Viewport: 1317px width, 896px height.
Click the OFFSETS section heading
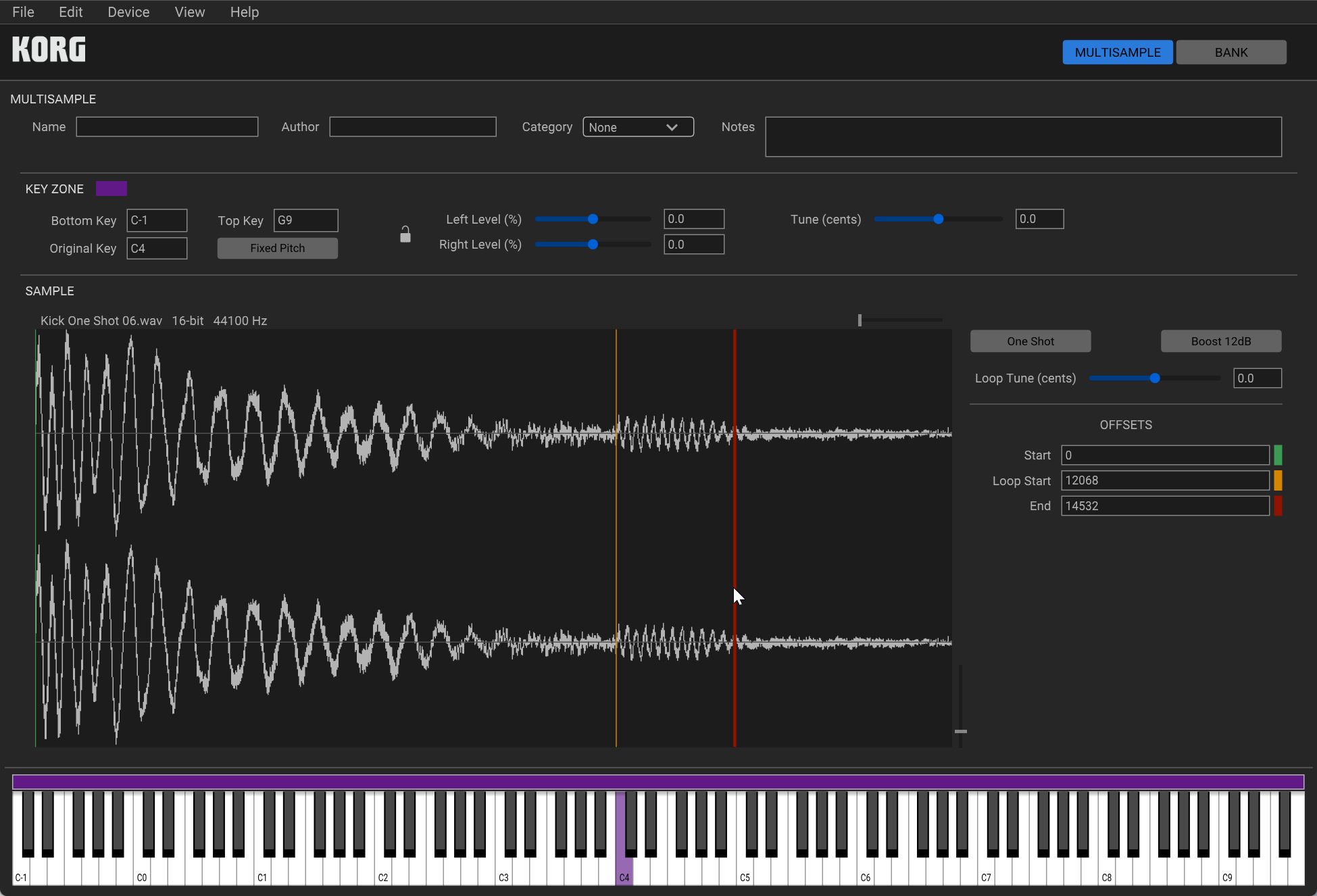pos(1126,425)
